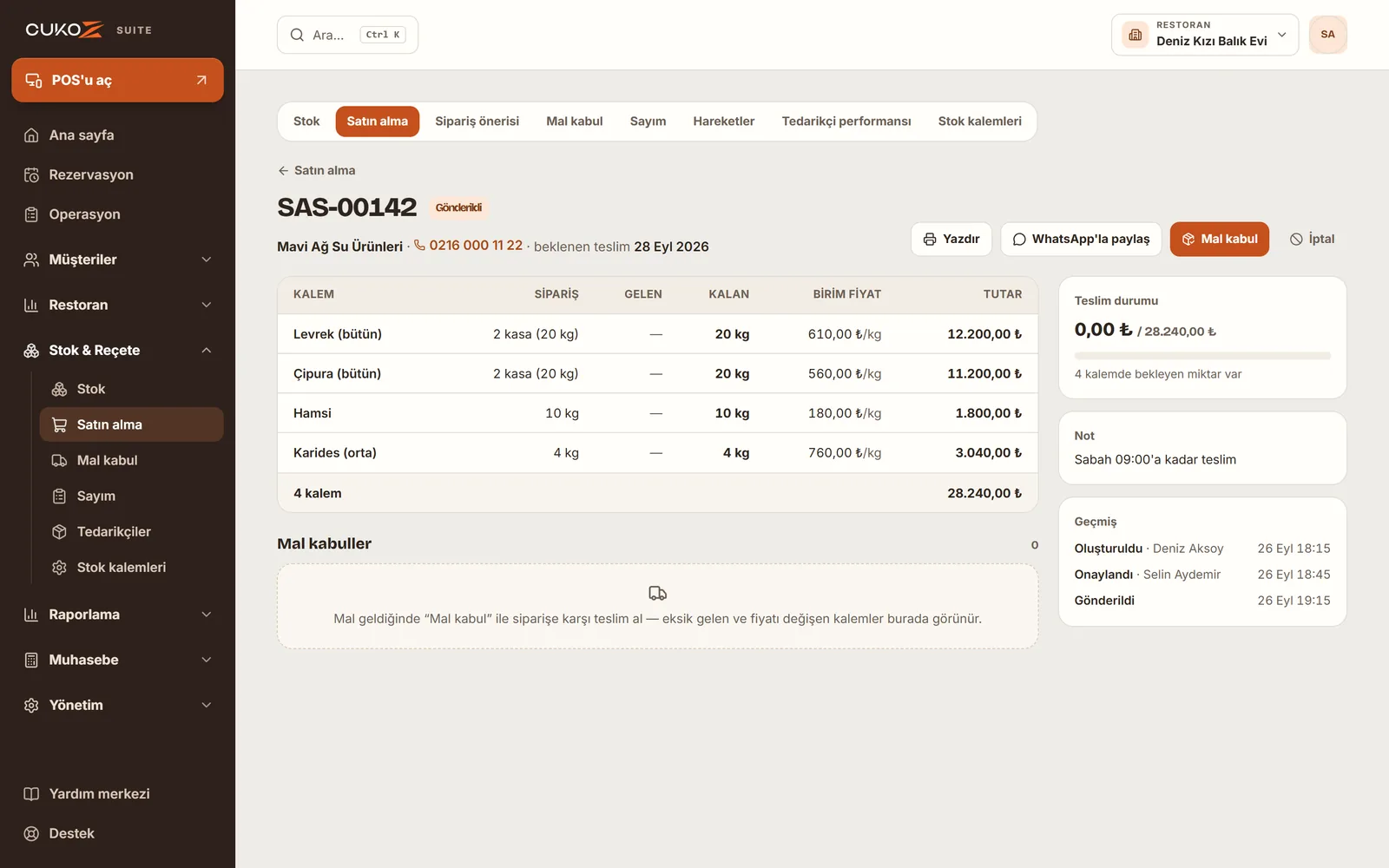Click the orange Mal kabul action button
The width and height of the screenshot is (1389, 868).
tap(1220, 239)
